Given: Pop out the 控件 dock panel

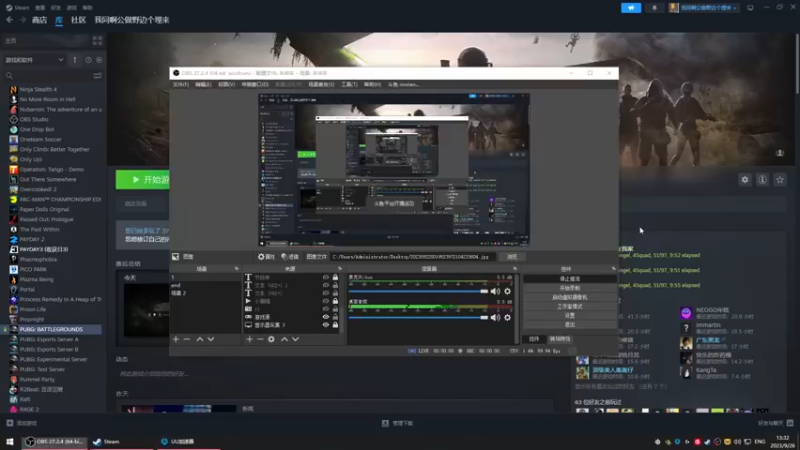Looking at the screenshot, I should point(613,269).
